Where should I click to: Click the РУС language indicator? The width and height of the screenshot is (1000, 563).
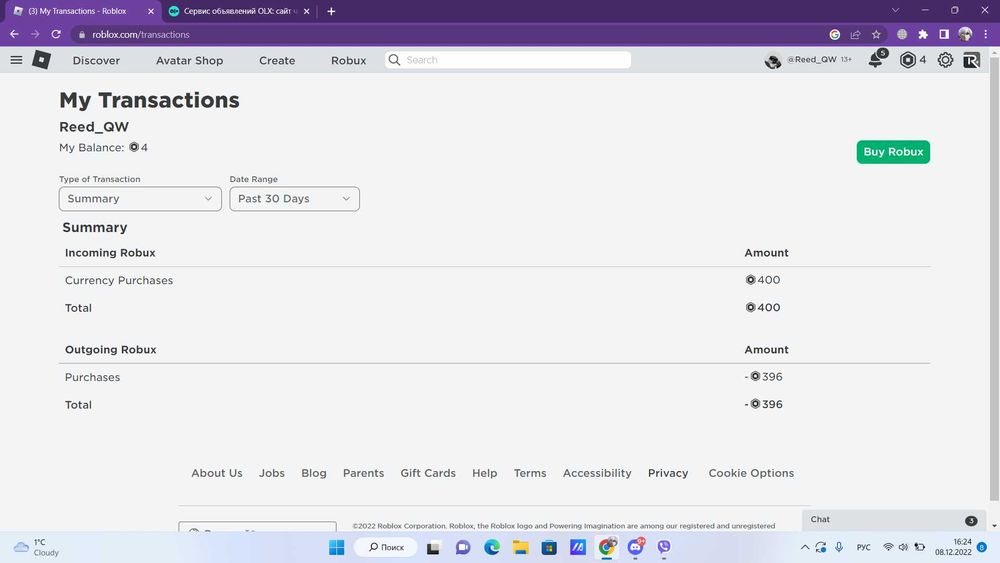click(864, 547)
